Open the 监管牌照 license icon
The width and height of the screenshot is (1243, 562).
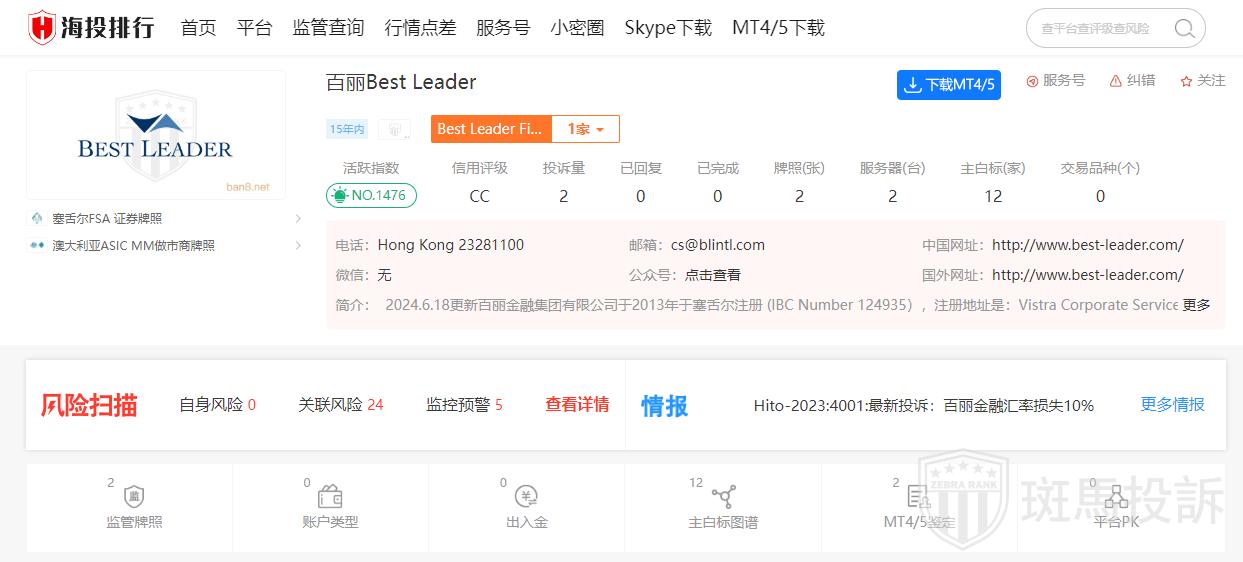pos(134,497)
